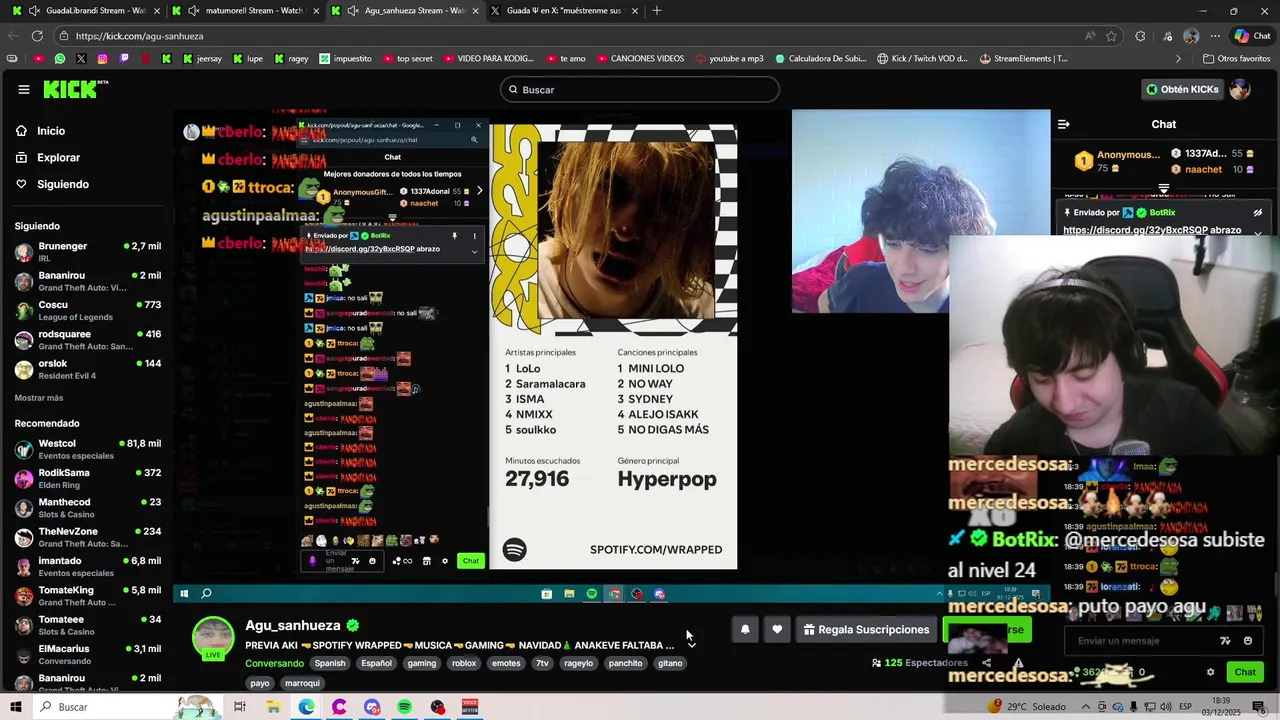Select orslok channel in sidebar
This screenshot has width=1280, height=720.
[x=87, y=369]
